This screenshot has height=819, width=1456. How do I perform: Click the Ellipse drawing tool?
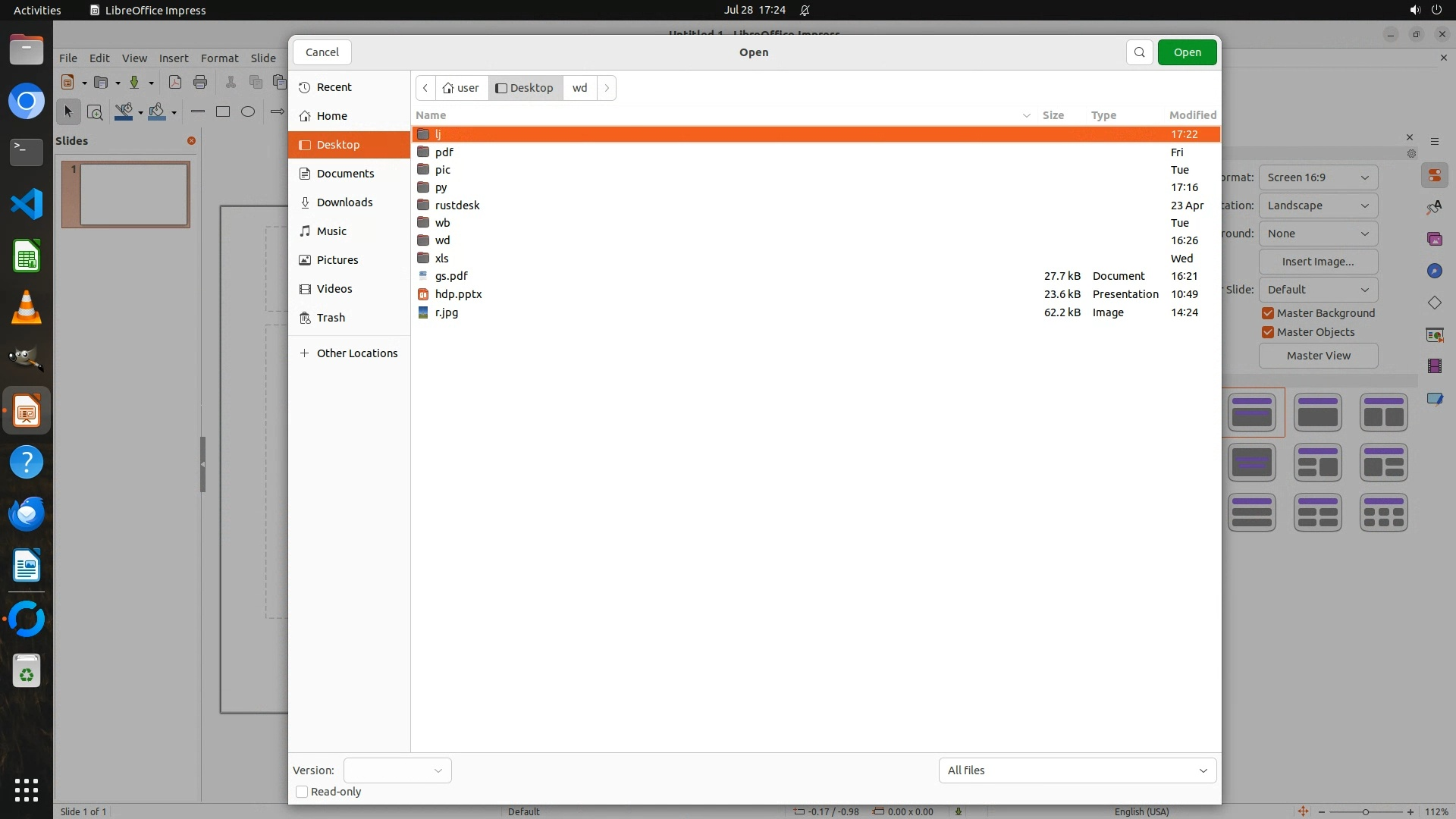[248, 111]
